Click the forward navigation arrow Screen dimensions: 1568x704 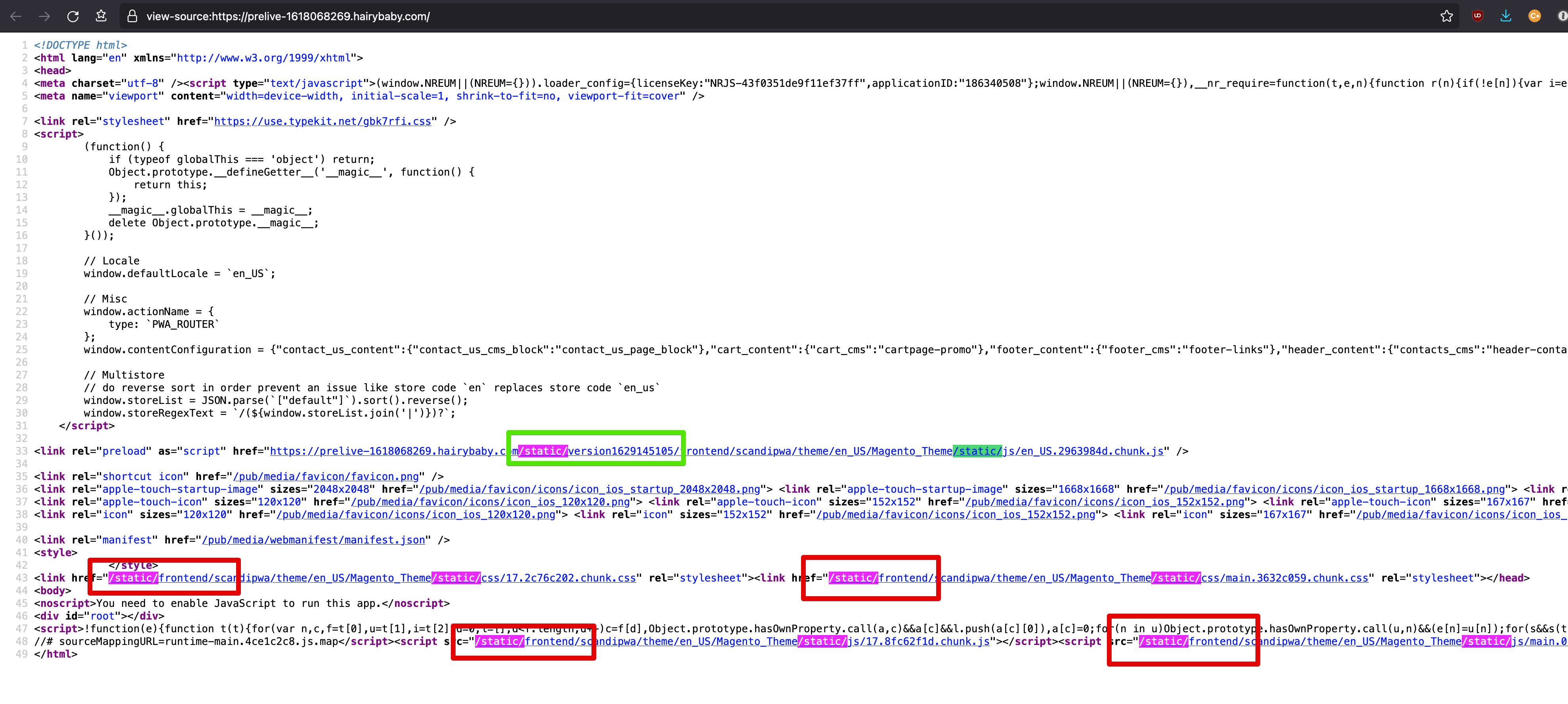click(x=44, y=16)
